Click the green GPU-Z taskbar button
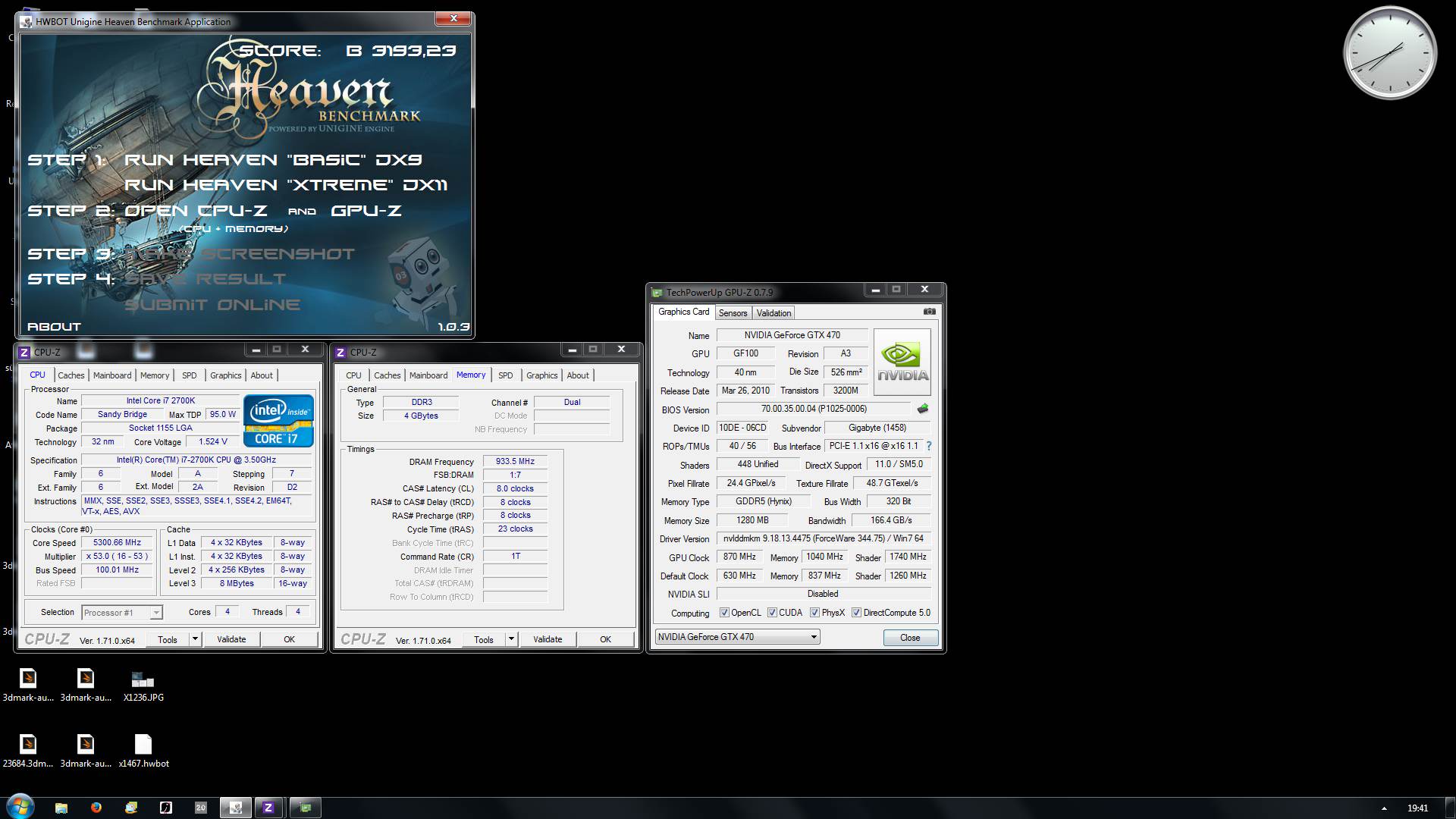This screenshot has width=1456, height=819. click(306, 808)
